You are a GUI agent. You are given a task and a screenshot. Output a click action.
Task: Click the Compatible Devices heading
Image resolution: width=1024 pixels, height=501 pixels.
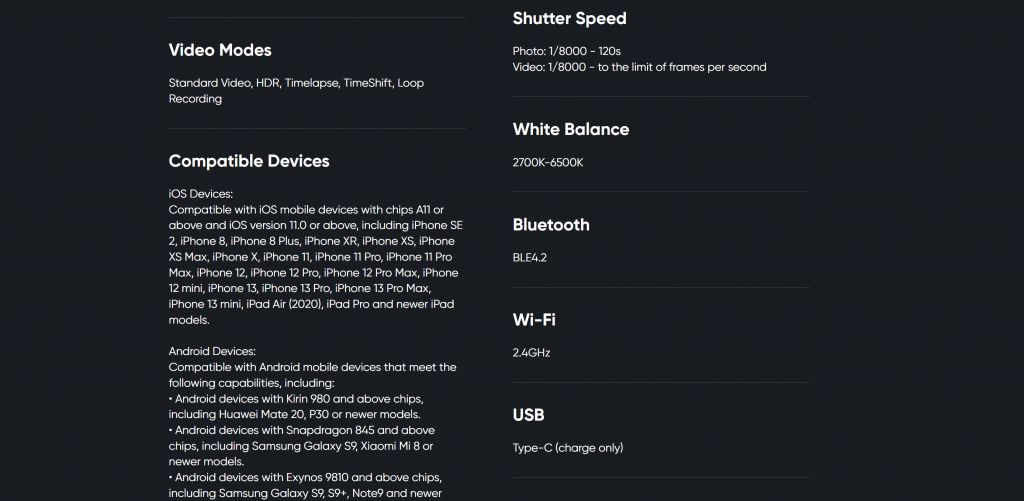point(249,161)
